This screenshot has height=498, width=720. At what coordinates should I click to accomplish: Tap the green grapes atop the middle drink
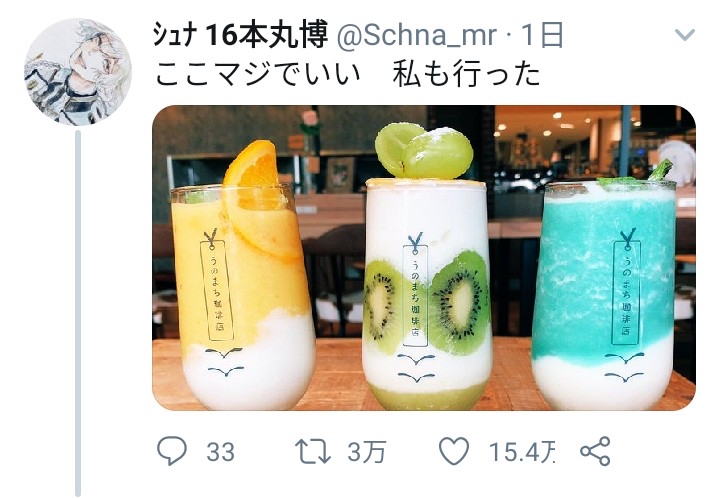click(423, 151)
